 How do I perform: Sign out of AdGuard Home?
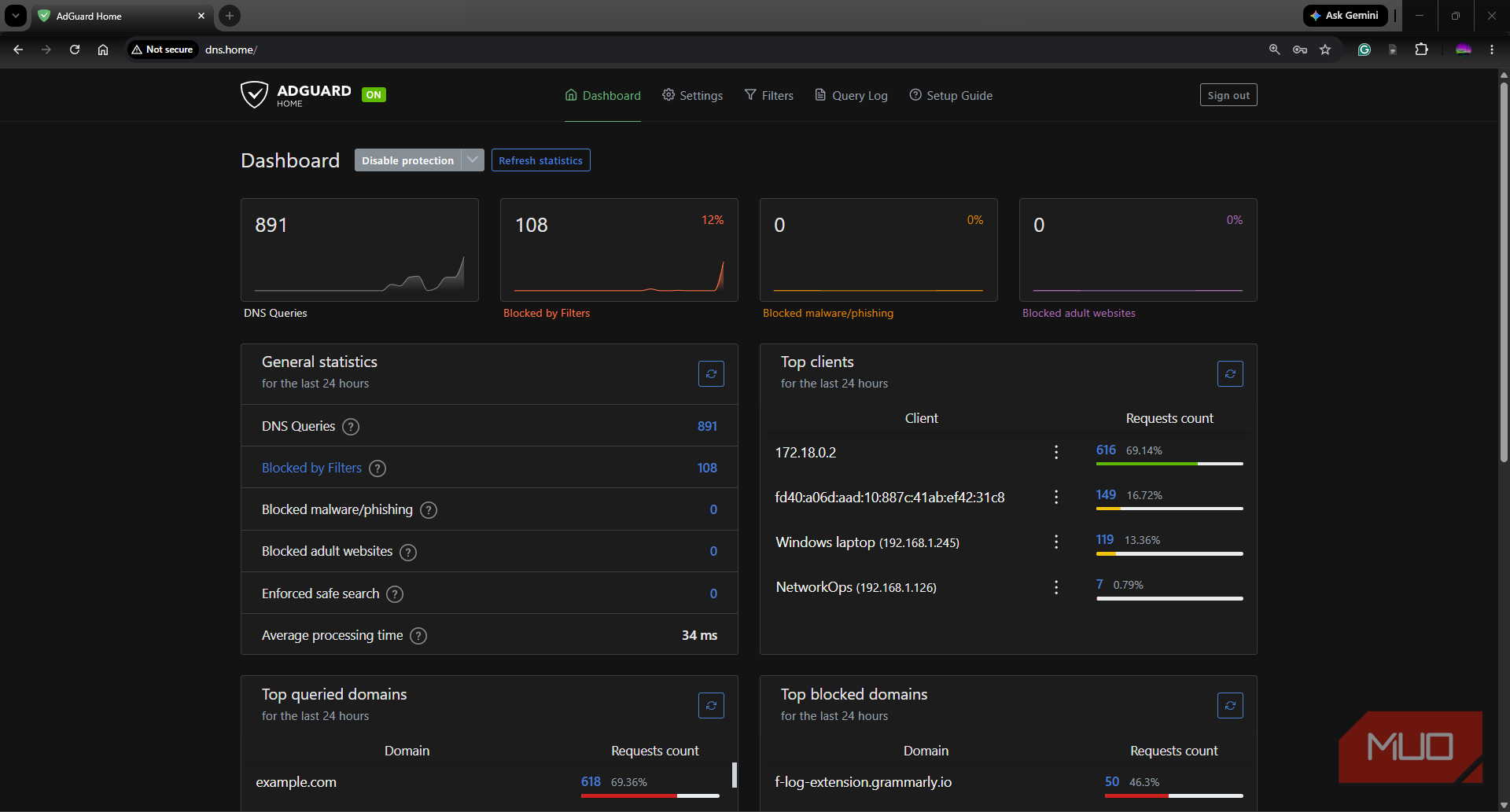click(x=1228, y=95)
